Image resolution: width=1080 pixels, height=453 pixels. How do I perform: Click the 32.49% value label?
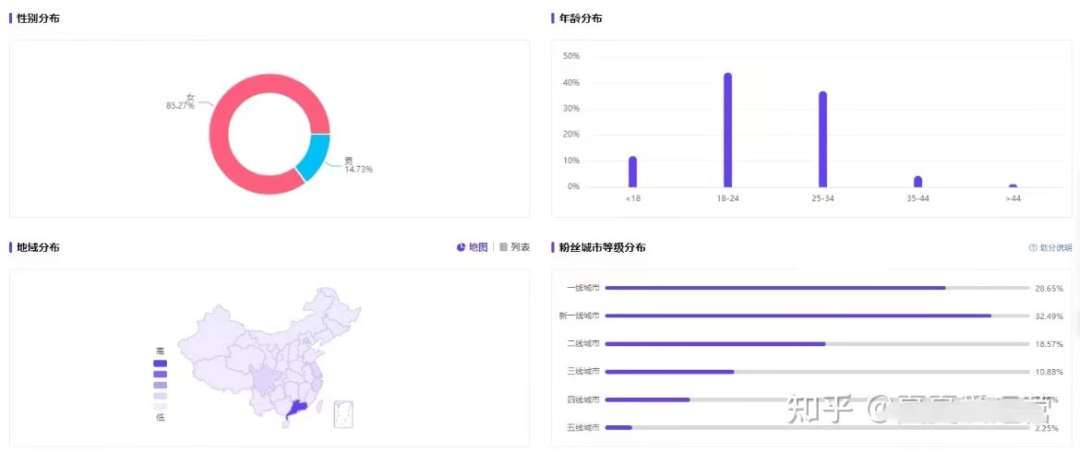[1049, 316]
